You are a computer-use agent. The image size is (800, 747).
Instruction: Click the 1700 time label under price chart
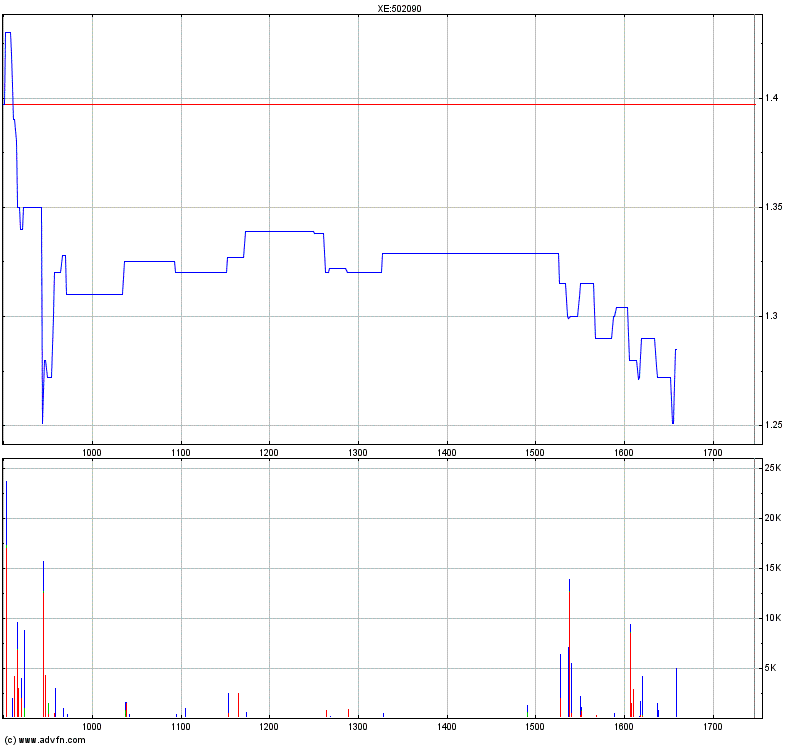click(713, 453)
